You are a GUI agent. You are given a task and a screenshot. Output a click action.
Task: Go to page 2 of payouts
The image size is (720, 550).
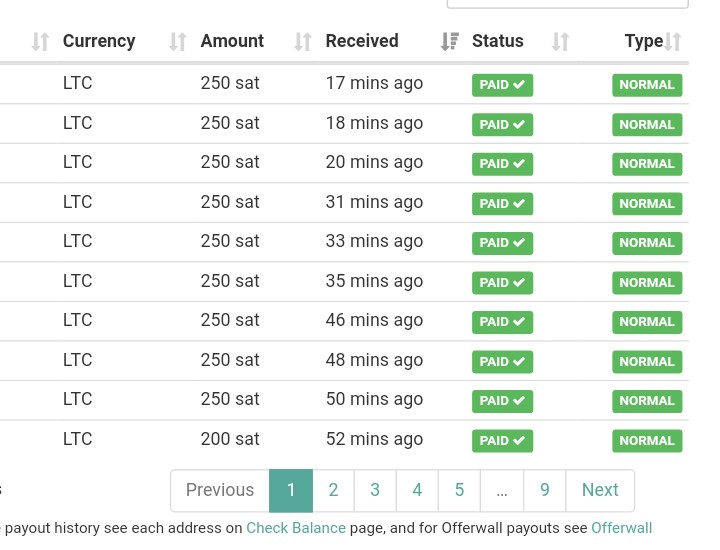(x=333, y=490)
